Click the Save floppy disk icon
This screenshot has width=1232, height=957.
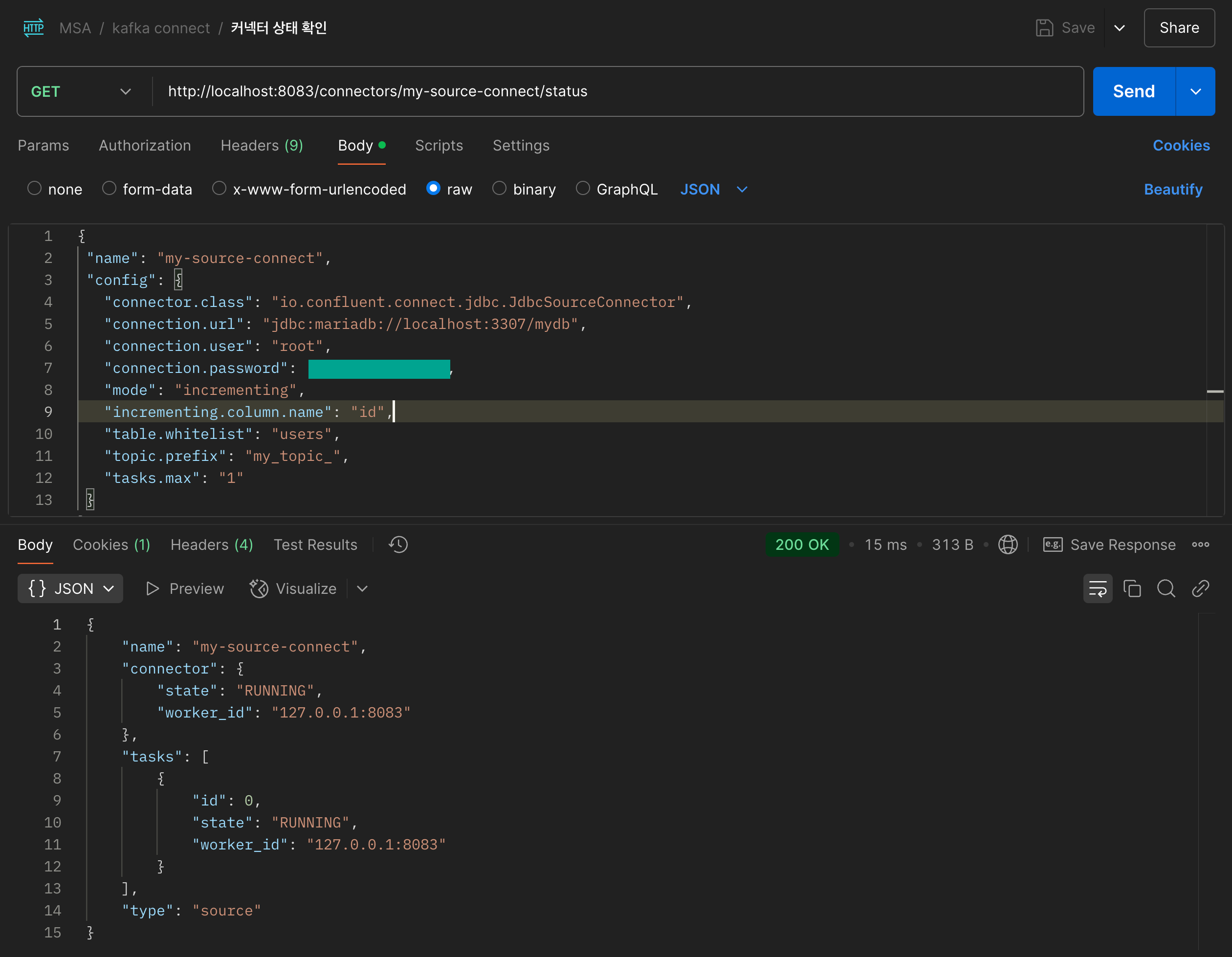point(1044,28)
